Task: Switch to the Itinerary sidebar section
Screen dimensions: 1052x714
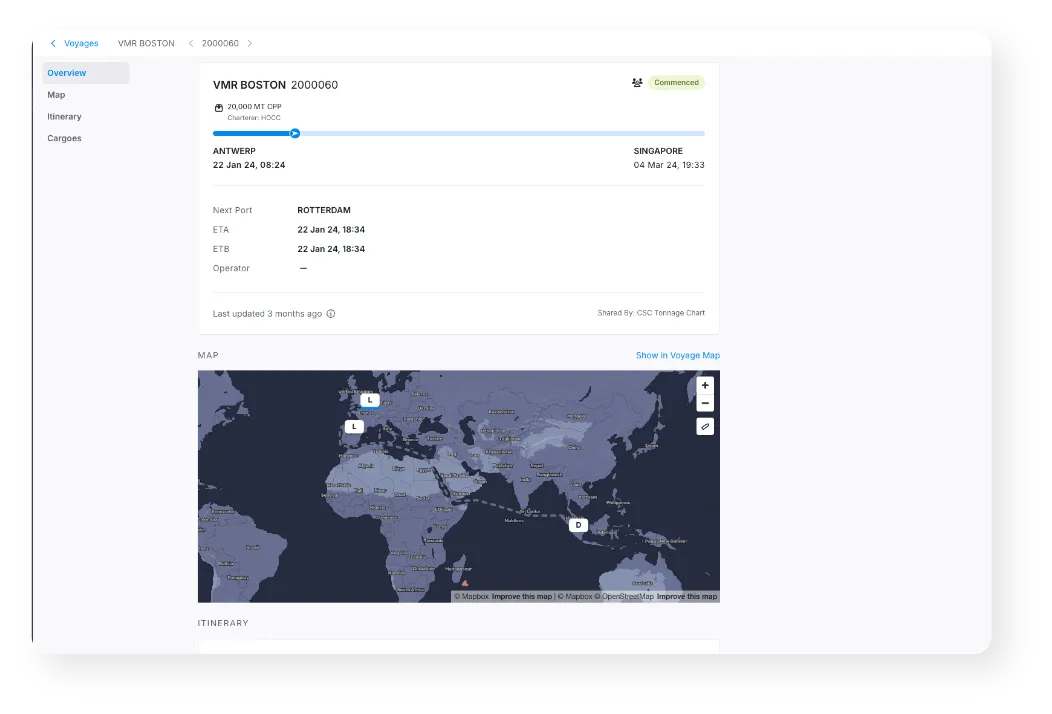Action: [x=64, y=116]
